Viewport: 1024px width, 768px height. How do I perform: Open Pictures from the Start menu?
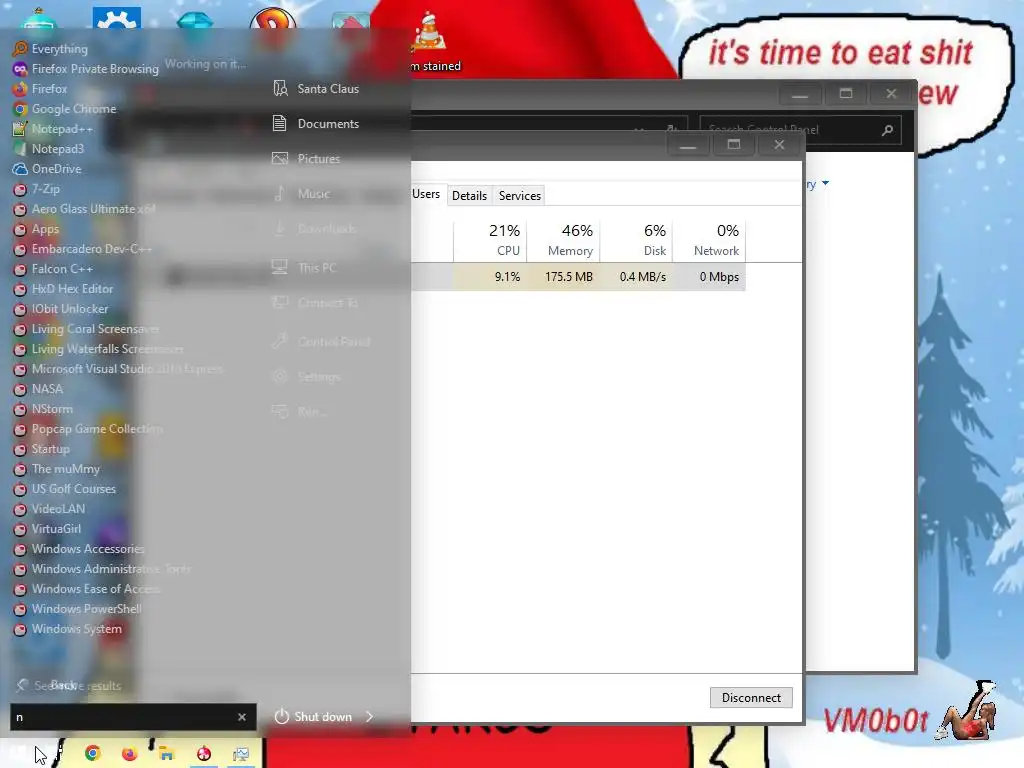(x=307, y=159)
